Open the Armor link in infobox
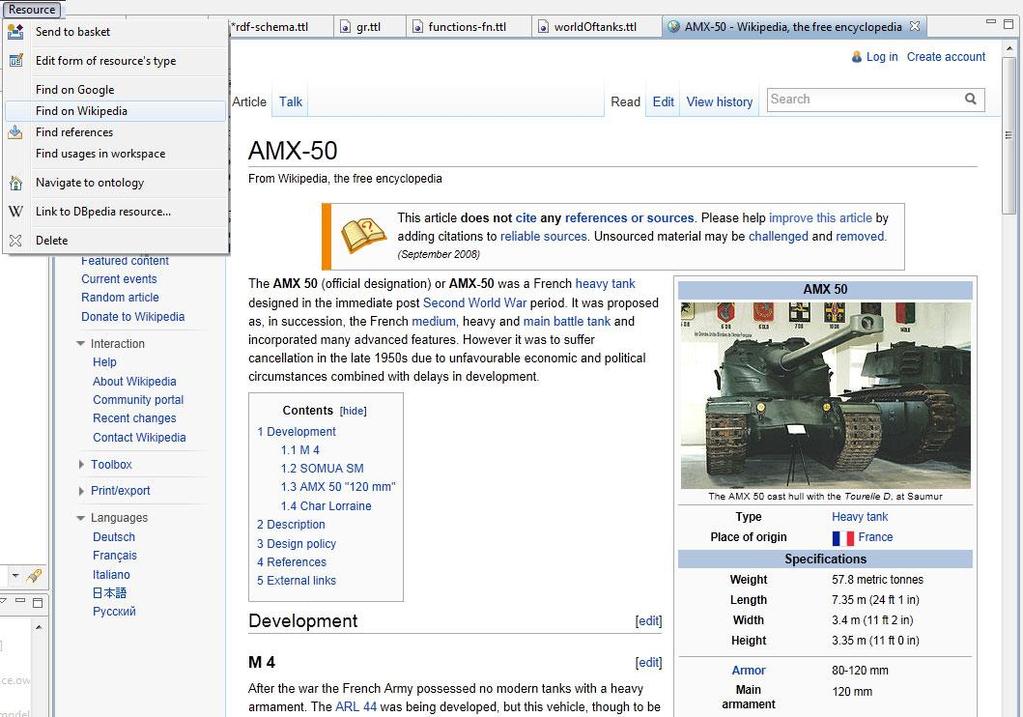Viewport: 1023px width, 717px height. (748, 670)
